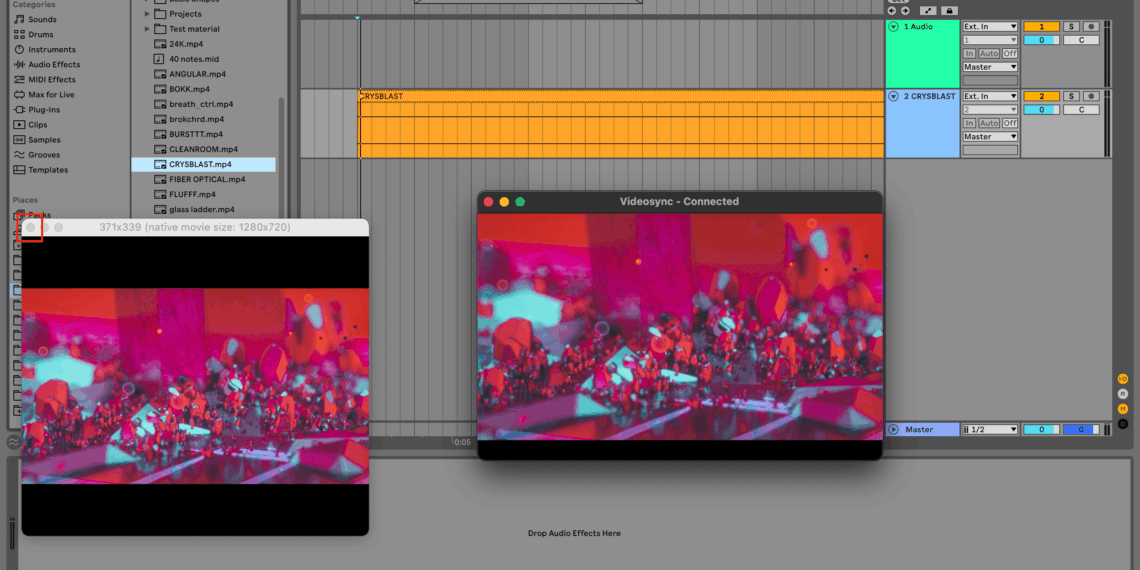The height and width of the screenshot is (570, 1140).
Task: Fold the 2 CRYSBLAST track
Action: click(893, 97)
